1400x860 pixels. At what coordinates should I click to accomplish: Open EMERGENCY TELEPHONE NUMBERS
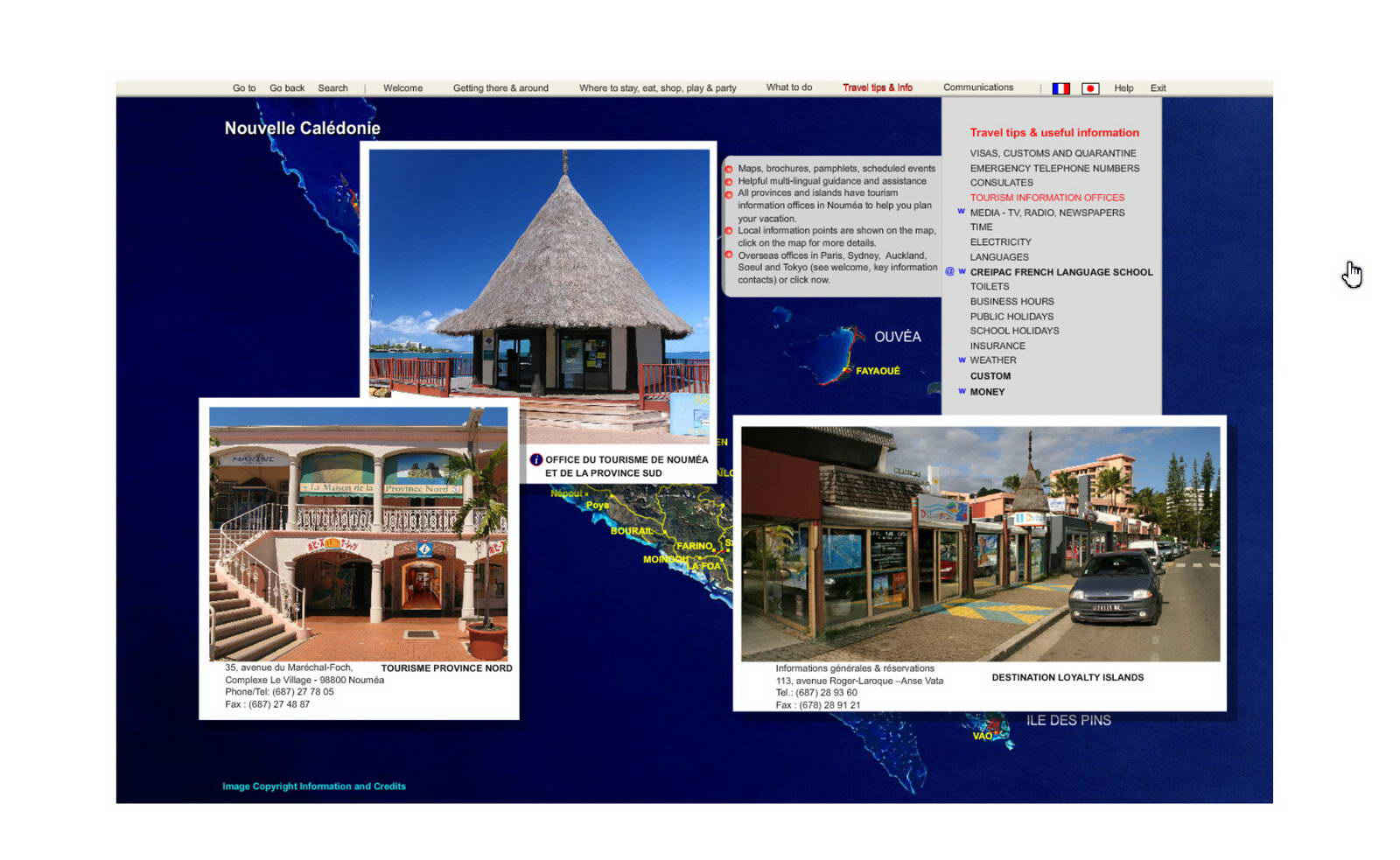[x=1054, y=168]
